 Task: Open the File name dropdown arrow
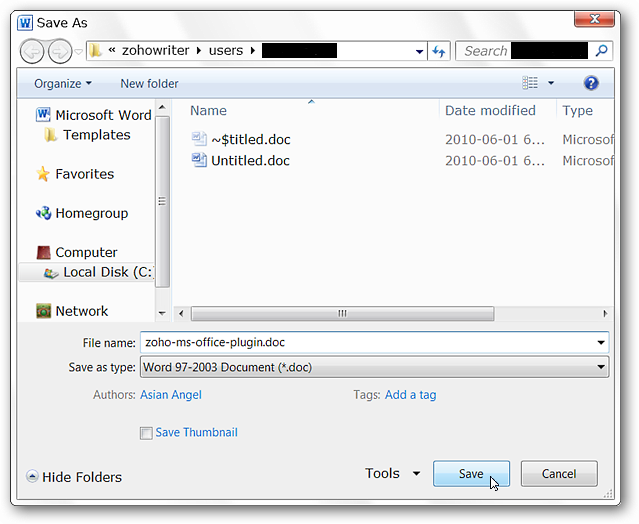pyautogui.click(x=601, y=342)
